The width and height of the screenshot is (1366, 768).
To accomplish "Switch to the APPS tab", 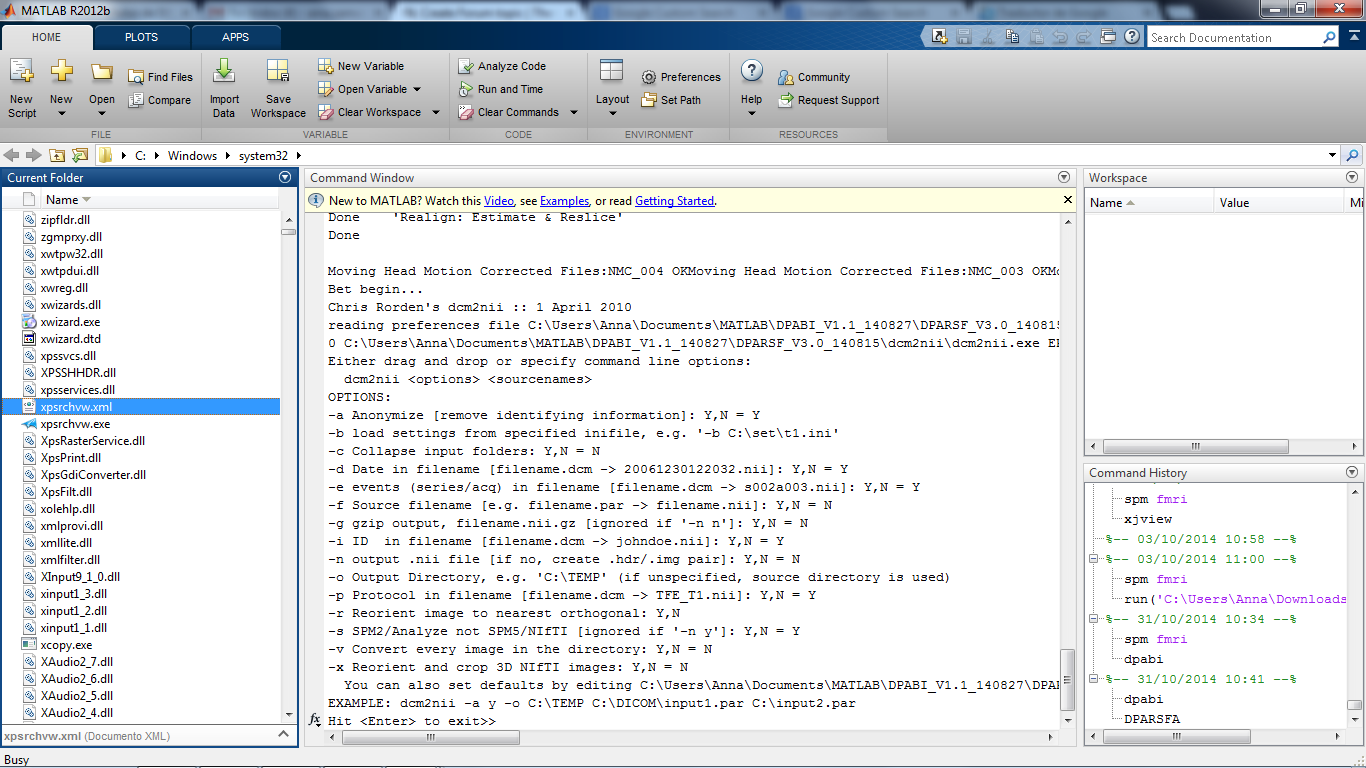I will tap(236, 37).
